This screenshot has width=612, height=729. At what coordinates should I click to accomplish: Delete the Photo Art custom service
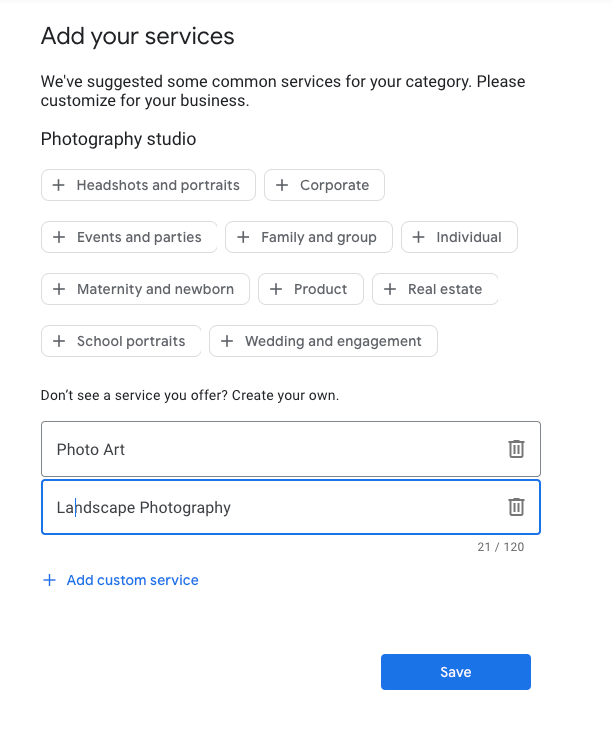tap(516, 449)
